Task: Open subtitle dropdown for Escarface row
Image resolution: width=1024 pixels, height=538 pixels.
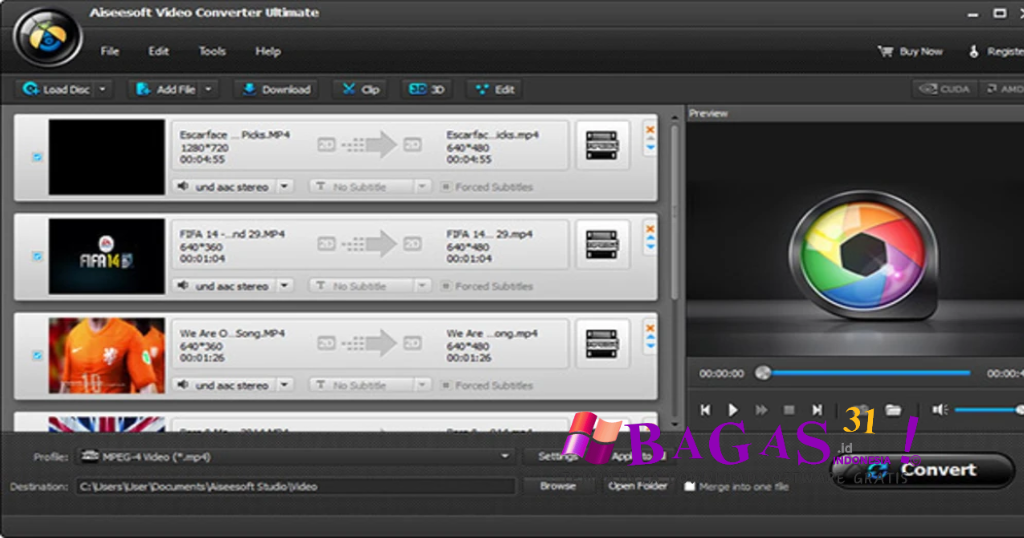Action: [423, 187]
